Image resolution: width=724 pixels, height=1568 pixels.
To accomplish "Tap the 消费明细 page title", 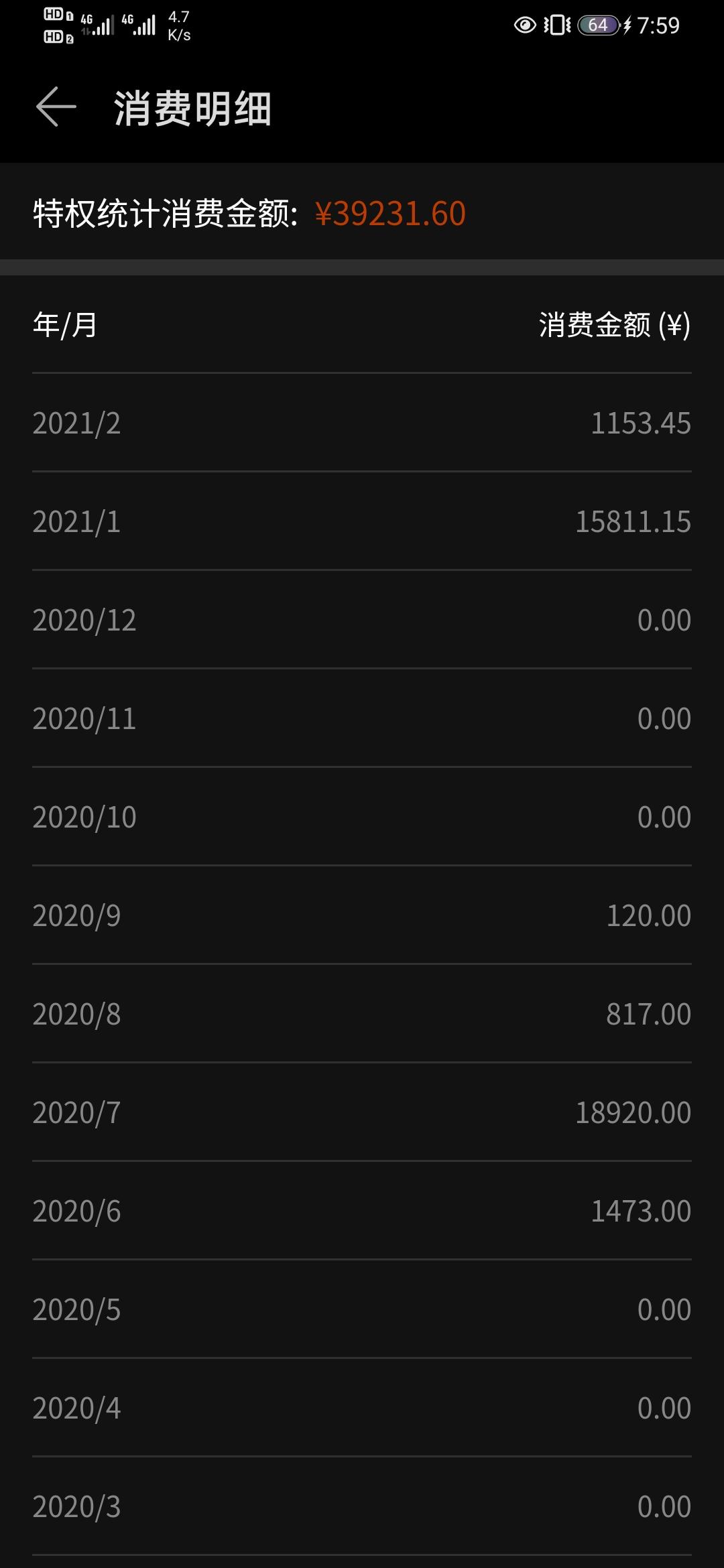I will 192,109.
